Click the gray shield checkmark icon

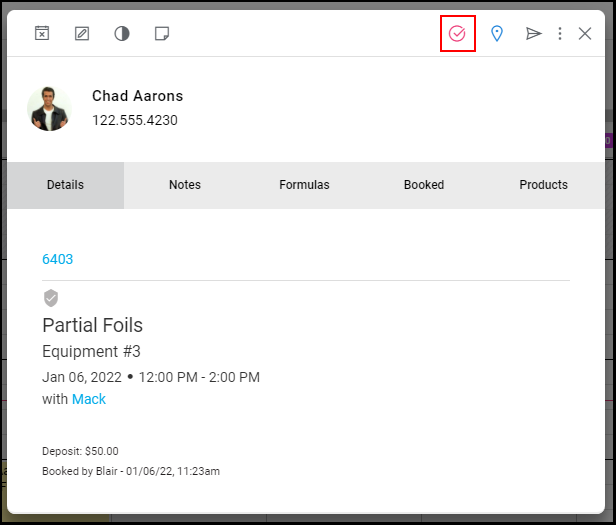(x=51, y=298)
